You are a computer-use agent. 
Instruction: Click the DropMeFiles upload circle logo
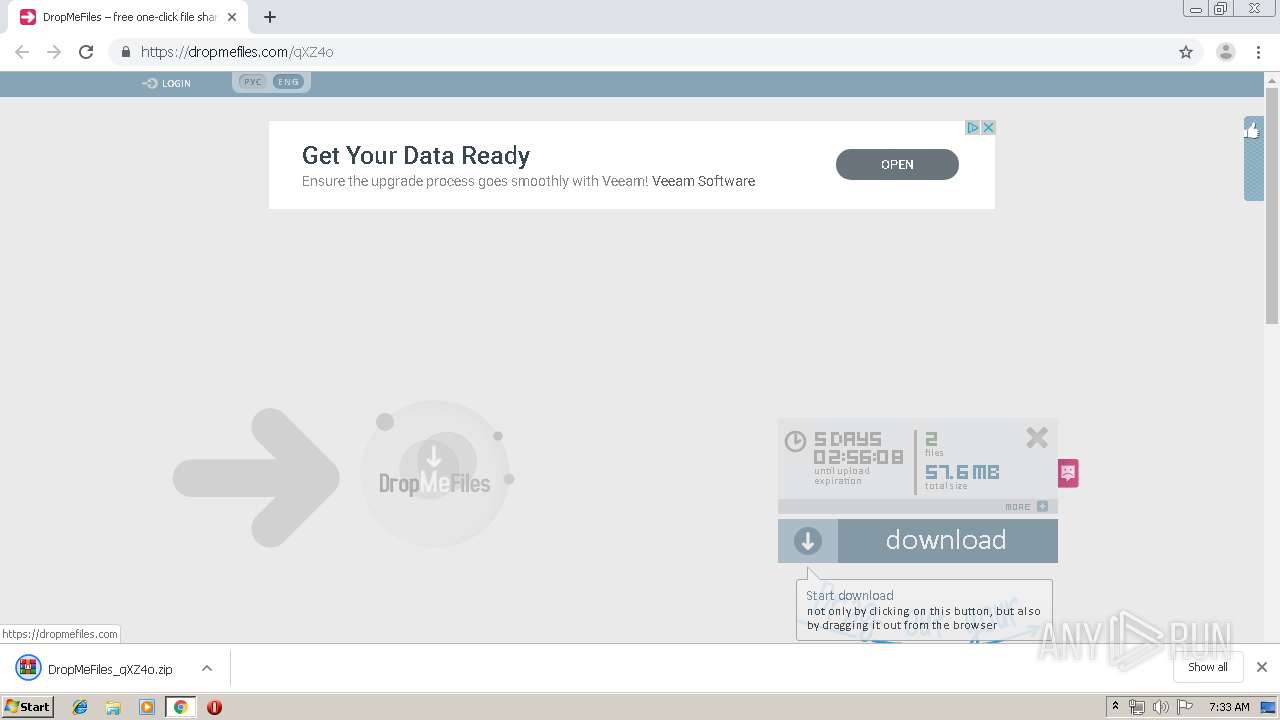point(435,474)
